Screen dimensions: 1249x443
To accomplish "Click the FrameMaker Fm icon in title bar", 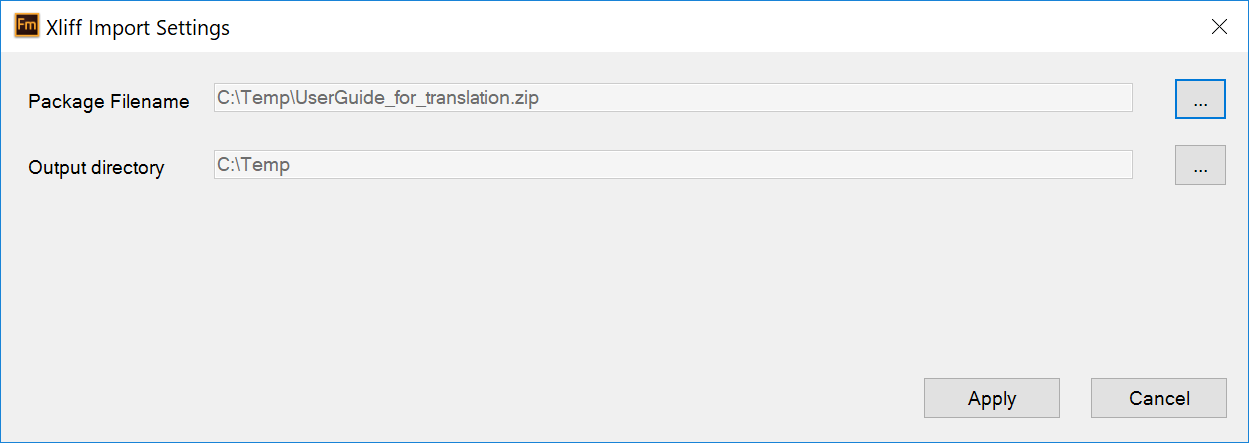I will pyautogui.click(x=27, y=27).
